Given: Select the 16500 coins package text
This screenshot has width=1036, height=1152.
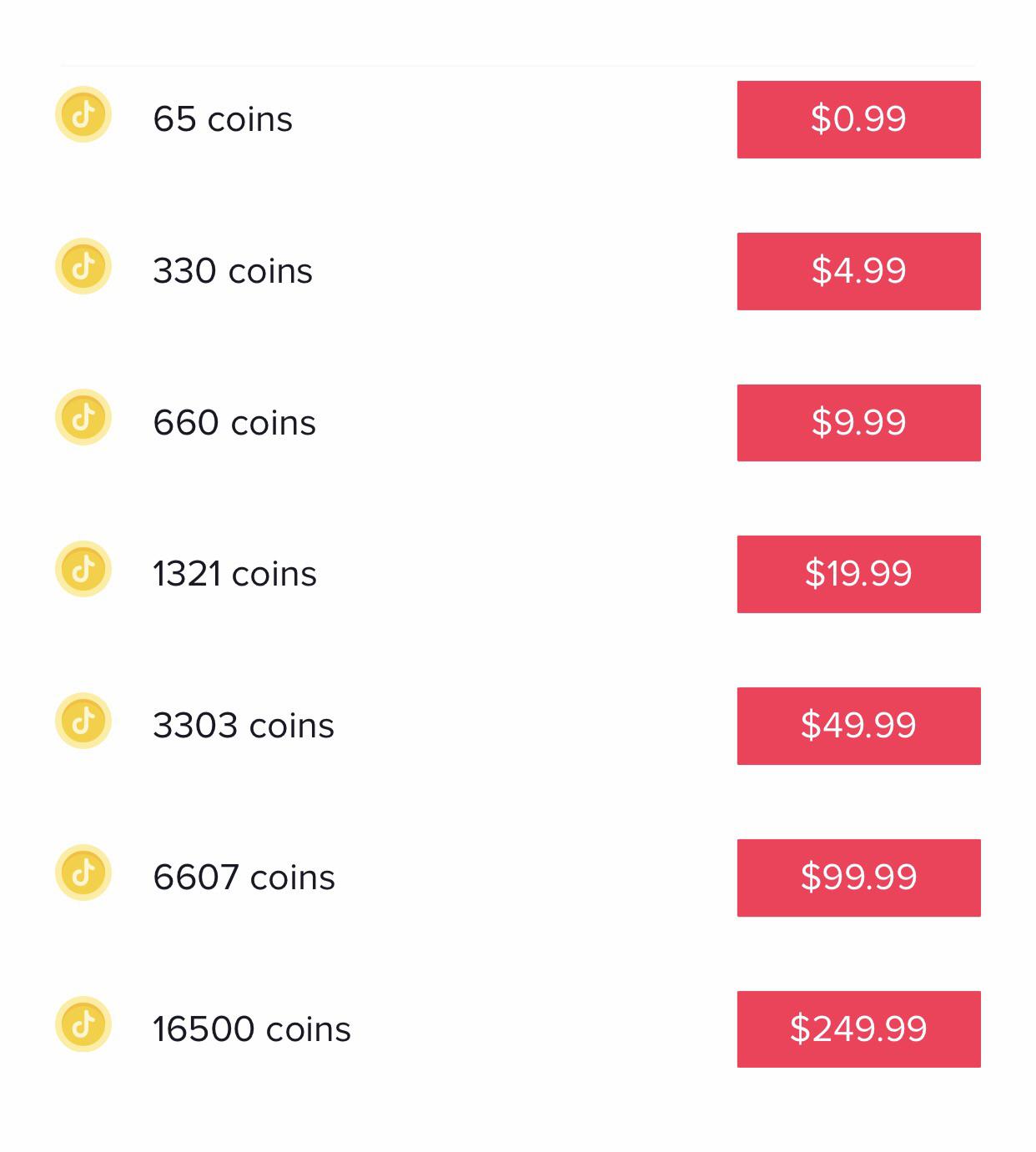Looking at the screenshot, I should click(x=252, y=1029).
